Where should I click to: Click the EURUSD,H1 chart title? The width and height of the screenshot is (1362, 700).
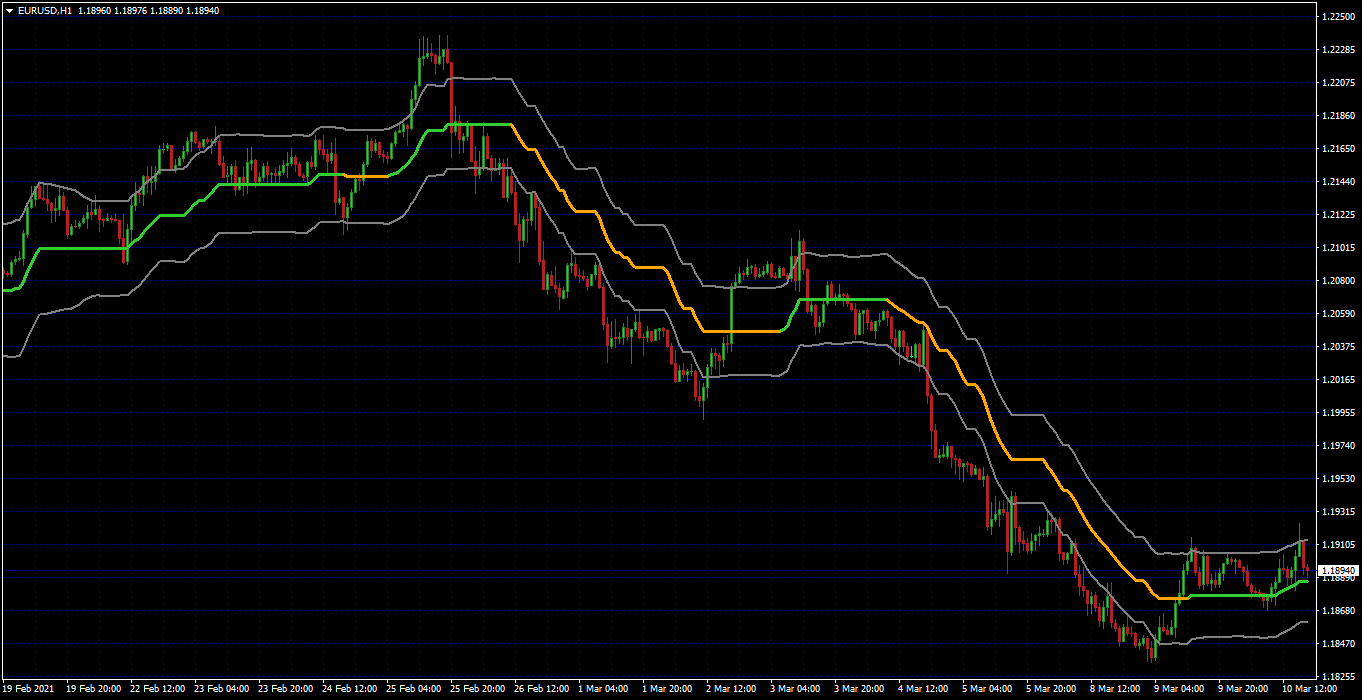point(45,10)
